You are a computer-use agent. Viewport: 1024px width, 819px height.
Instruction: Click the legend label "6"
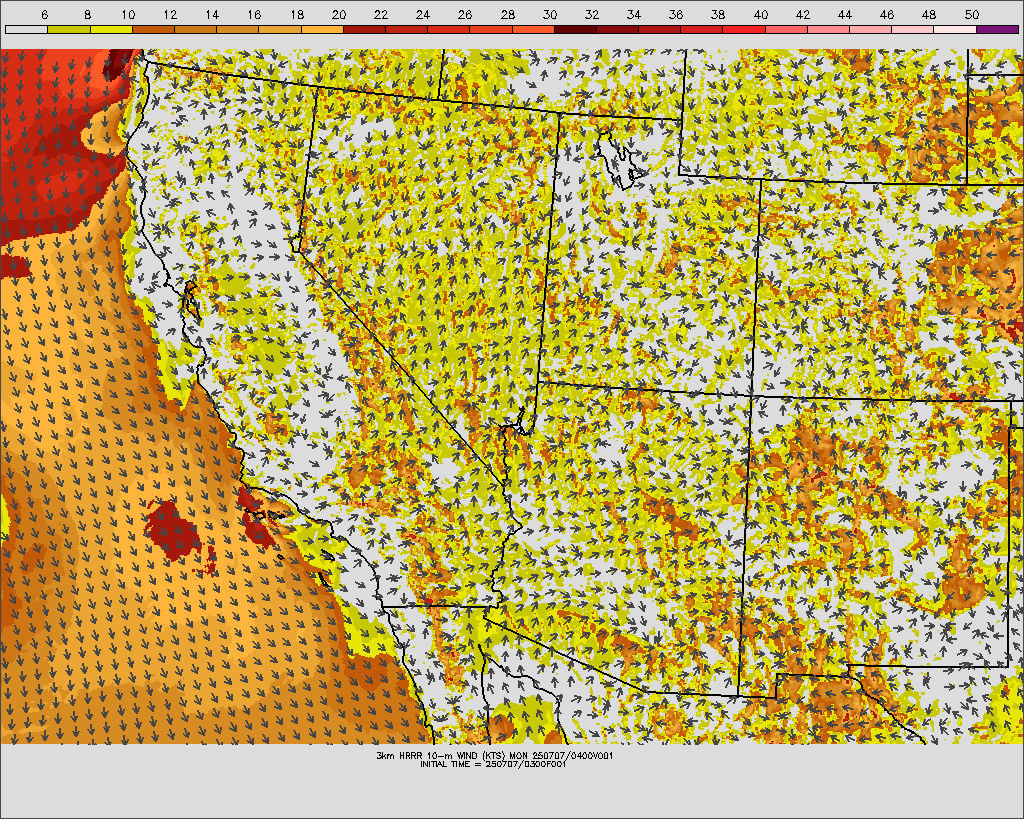click(x=44, y=14)
